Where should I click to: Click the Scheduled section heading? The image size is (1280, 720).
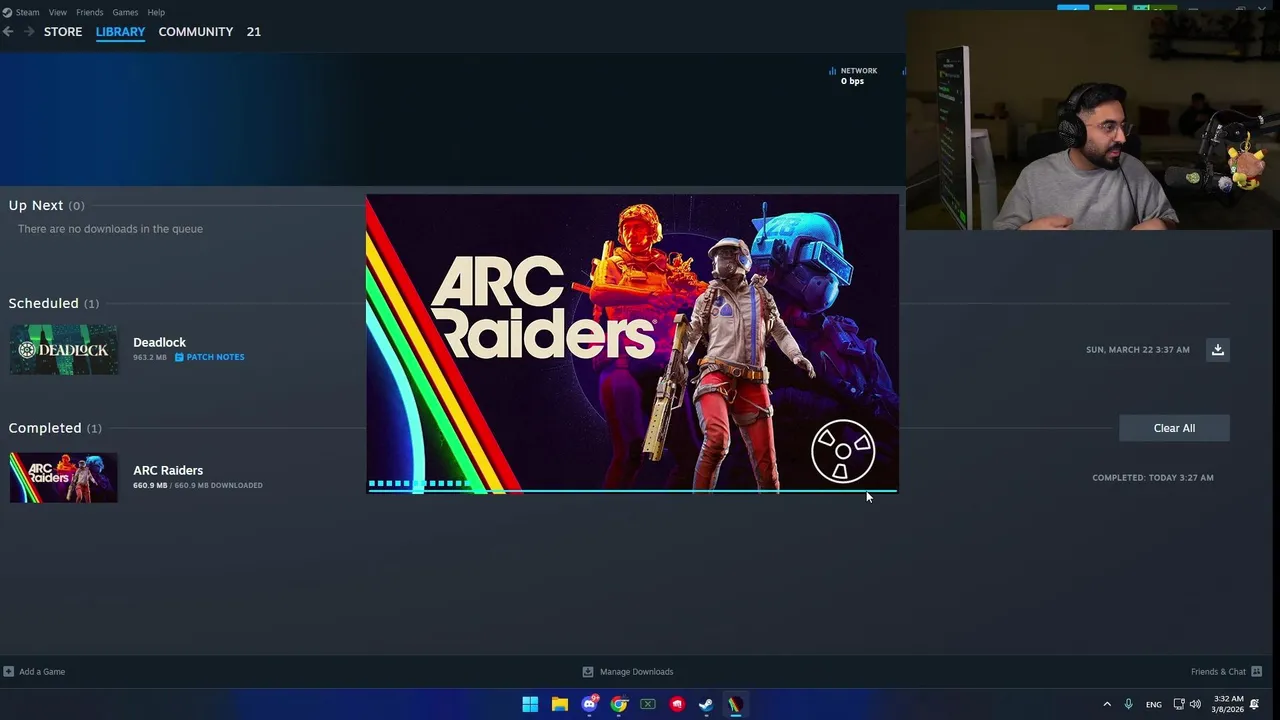tap(54, 303)
